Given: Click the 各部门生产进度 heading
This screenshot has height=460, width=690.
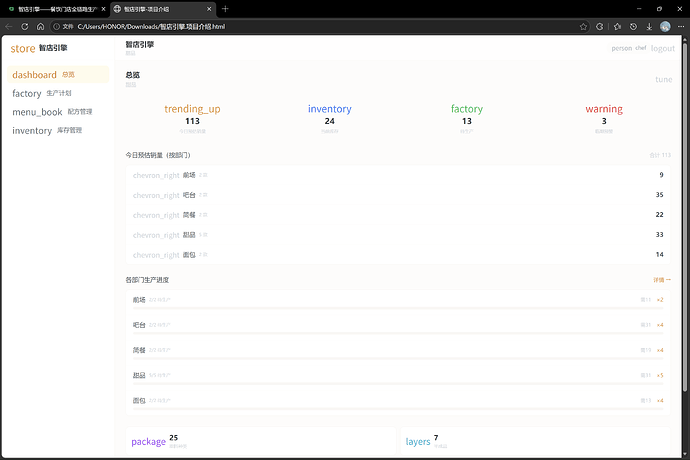Looking at the screenshot, I should 147,280.
